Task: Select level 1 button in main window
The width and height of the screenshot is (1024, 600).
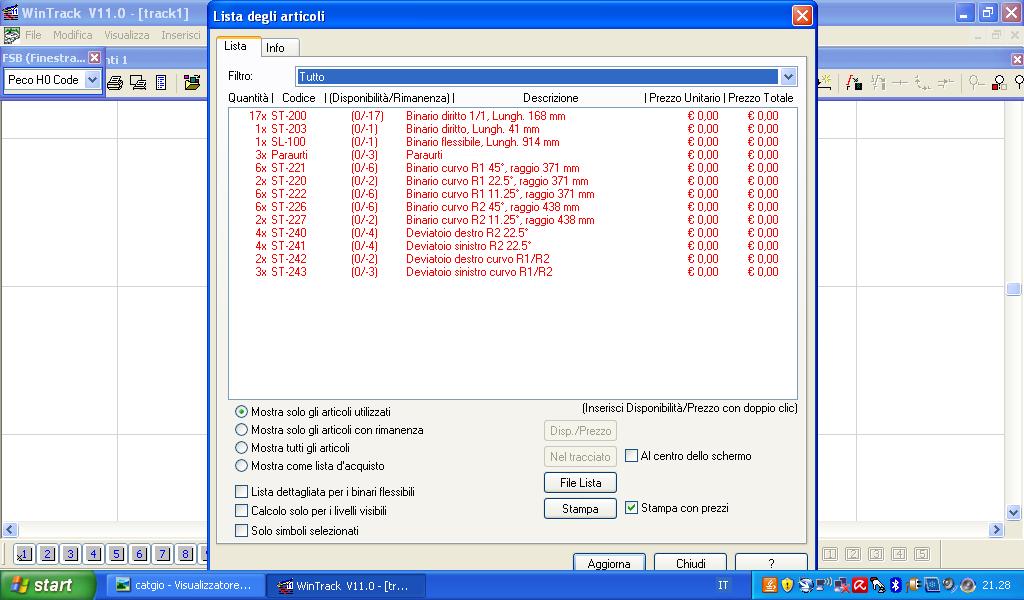Action: (x=24, y=554)
